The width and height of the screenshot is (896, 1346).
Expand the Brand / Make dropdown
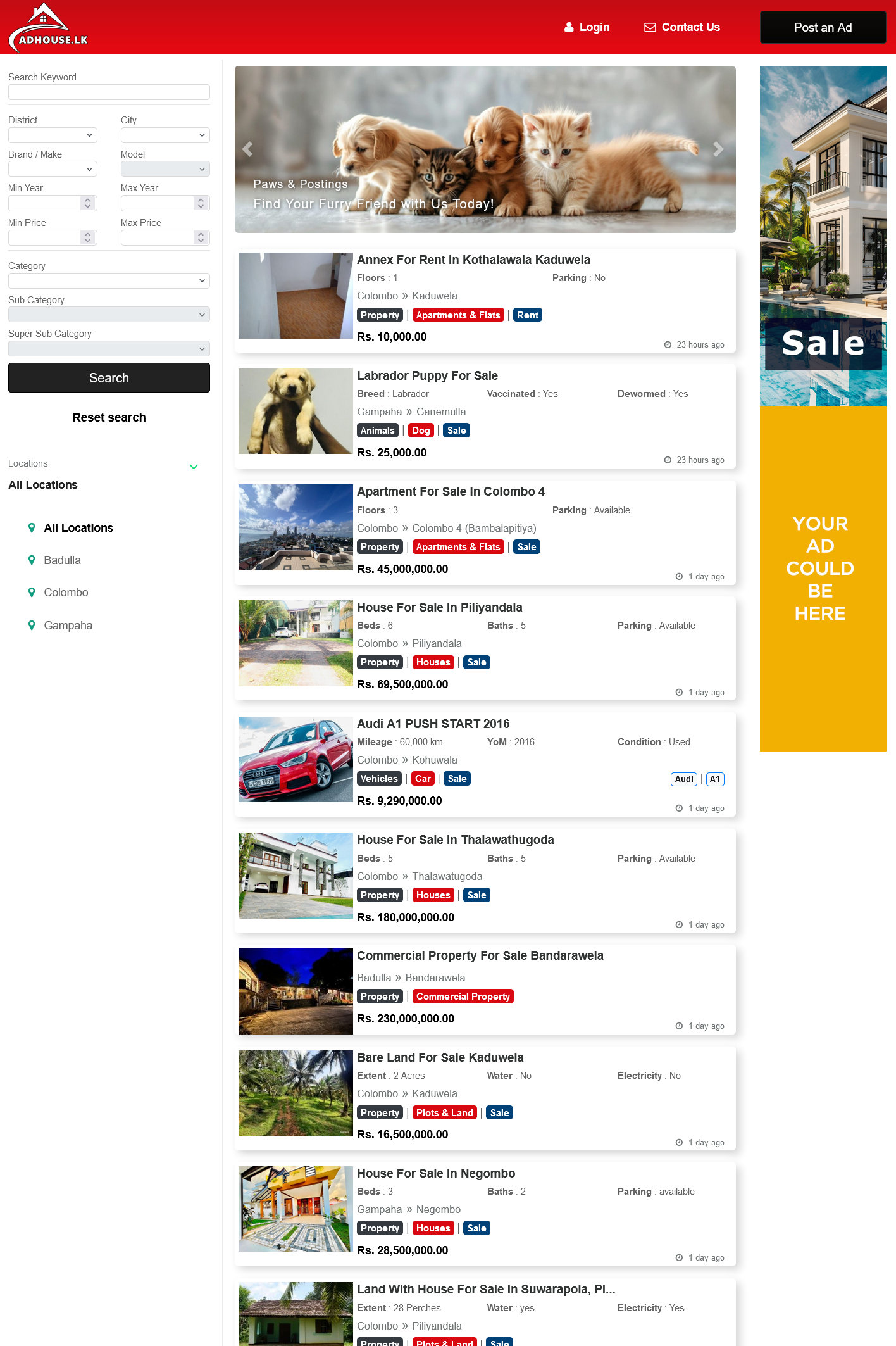53,169
